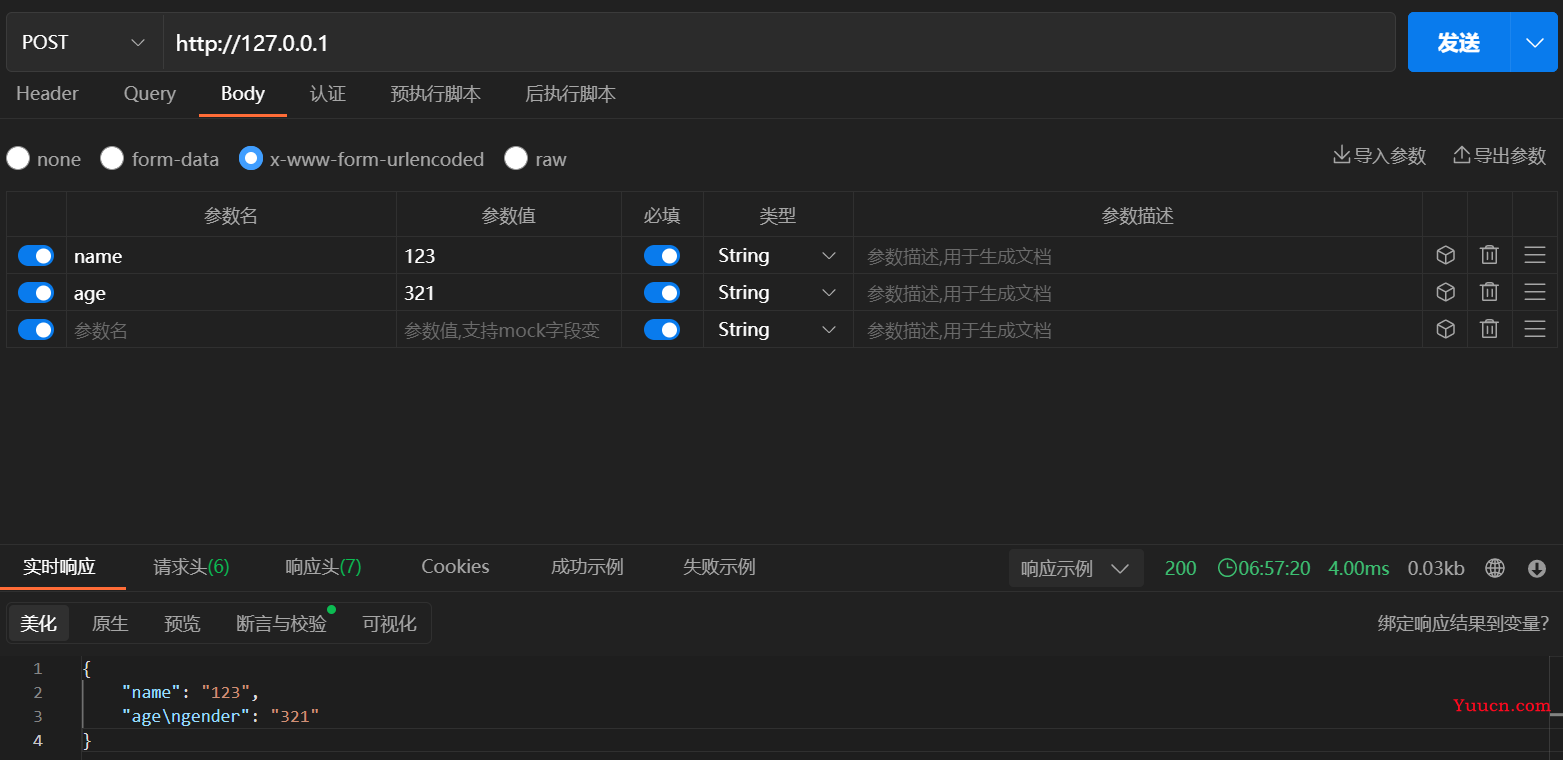Switch to the Query tab

150,94
